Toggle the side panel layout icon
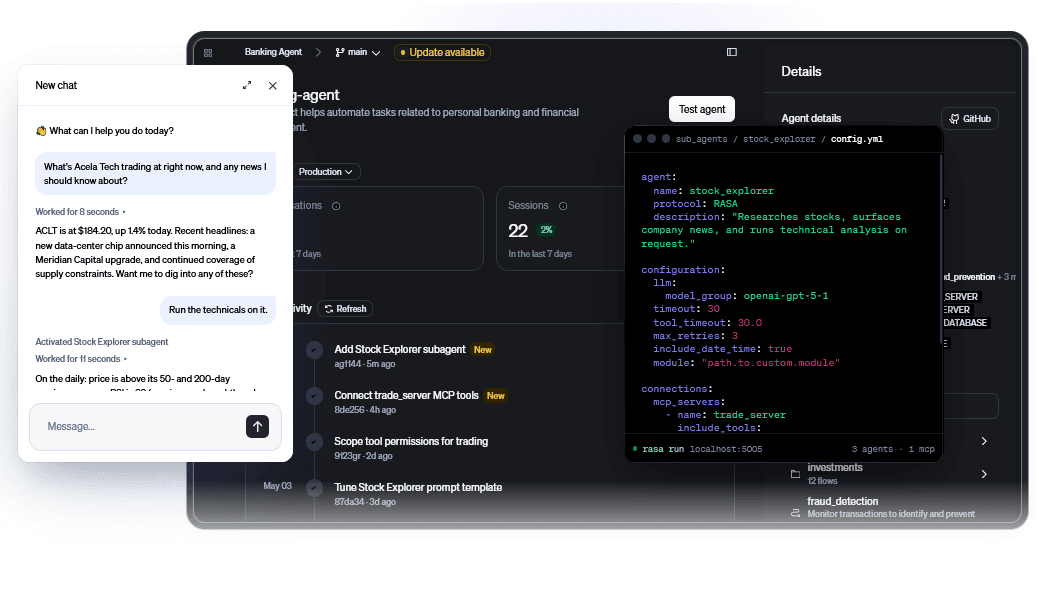The height and width of the screenshot is (589, 1039). click(x=732, y=52)
